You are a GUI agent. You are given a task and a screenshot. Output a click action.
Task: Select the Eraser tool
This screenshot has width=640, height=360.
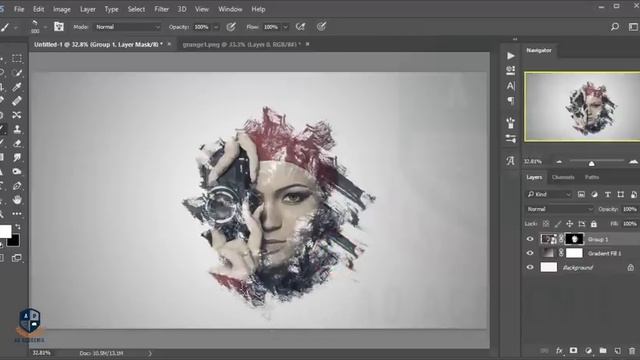pos(17,143)
